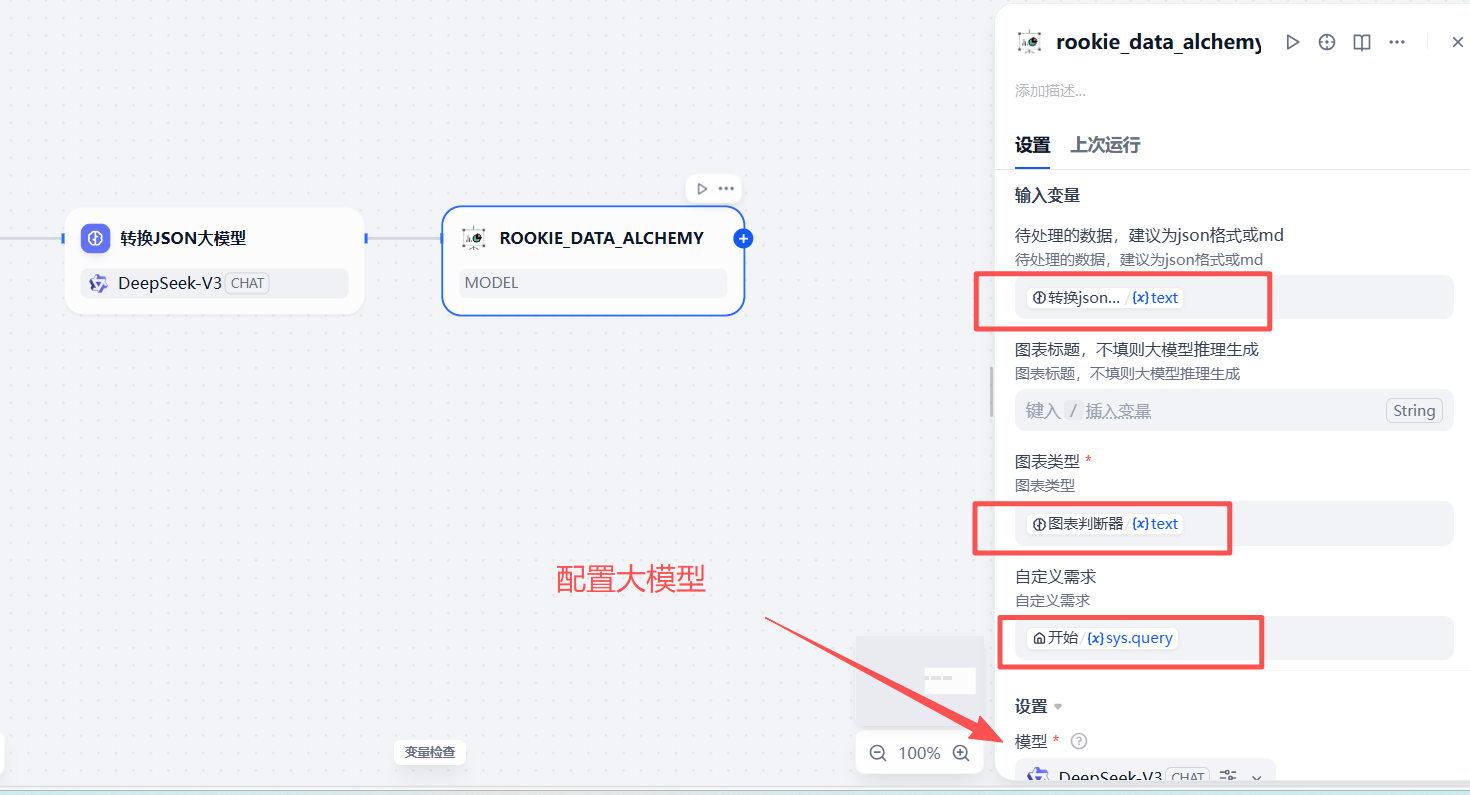Image resolution: width=1470 pixels, height=795 pixels.
Task: Click the home icon in the 开始 variable tag
Action: pos(1039,638)
